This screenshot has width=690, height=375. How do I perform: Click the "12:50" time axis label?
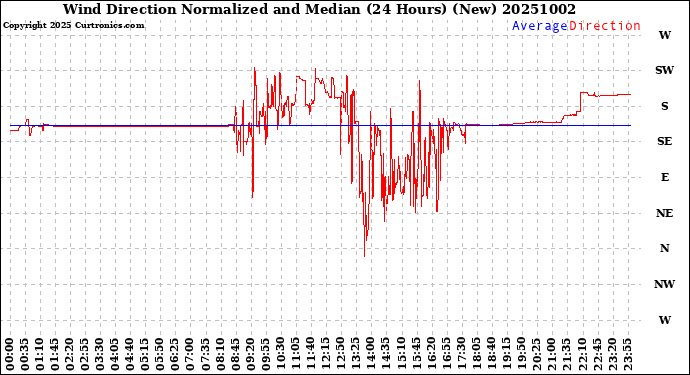coord(340,354)
